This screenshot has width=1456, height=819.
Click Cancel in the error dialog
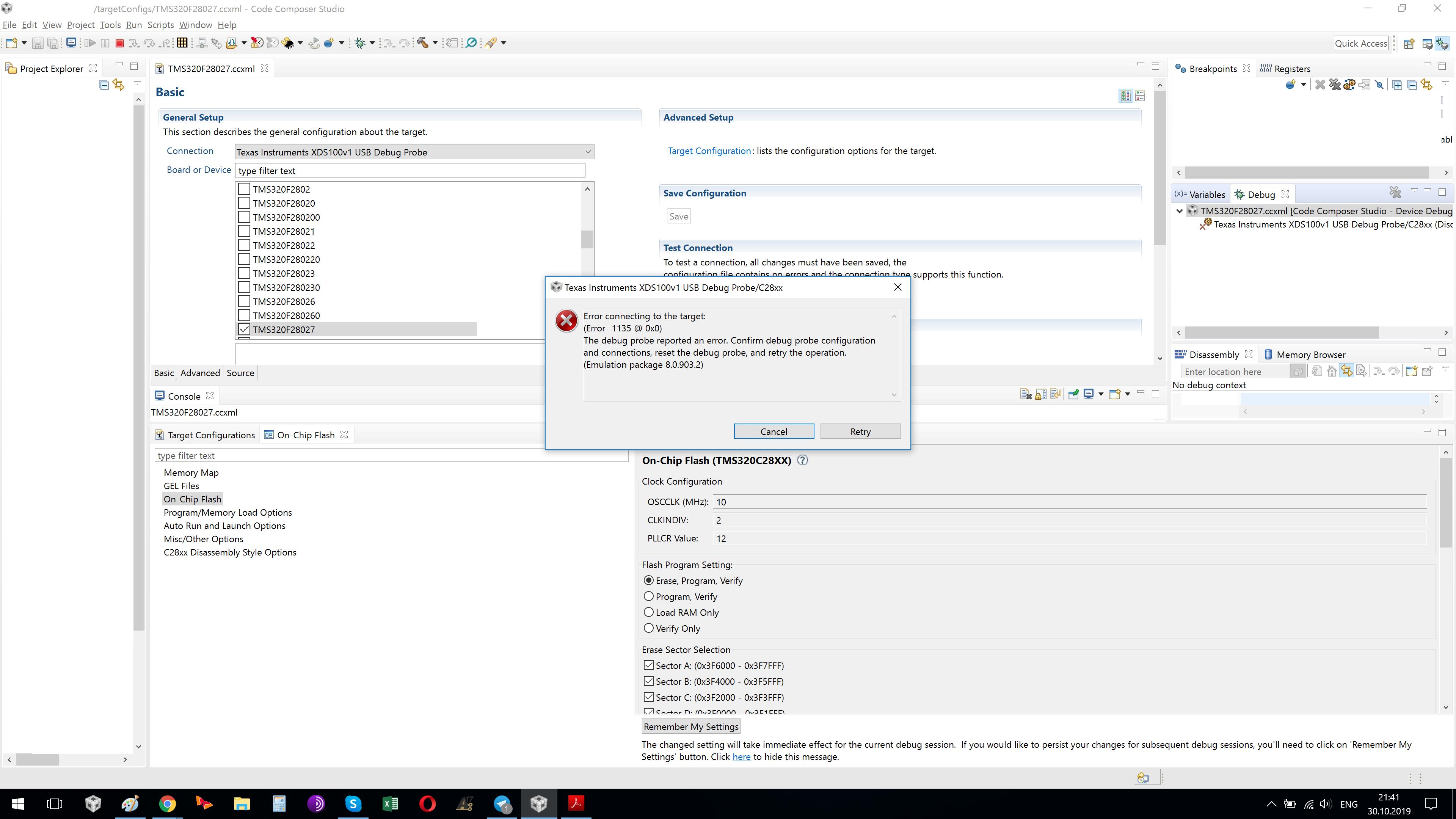pyautogui.click(x=774, y=431)
